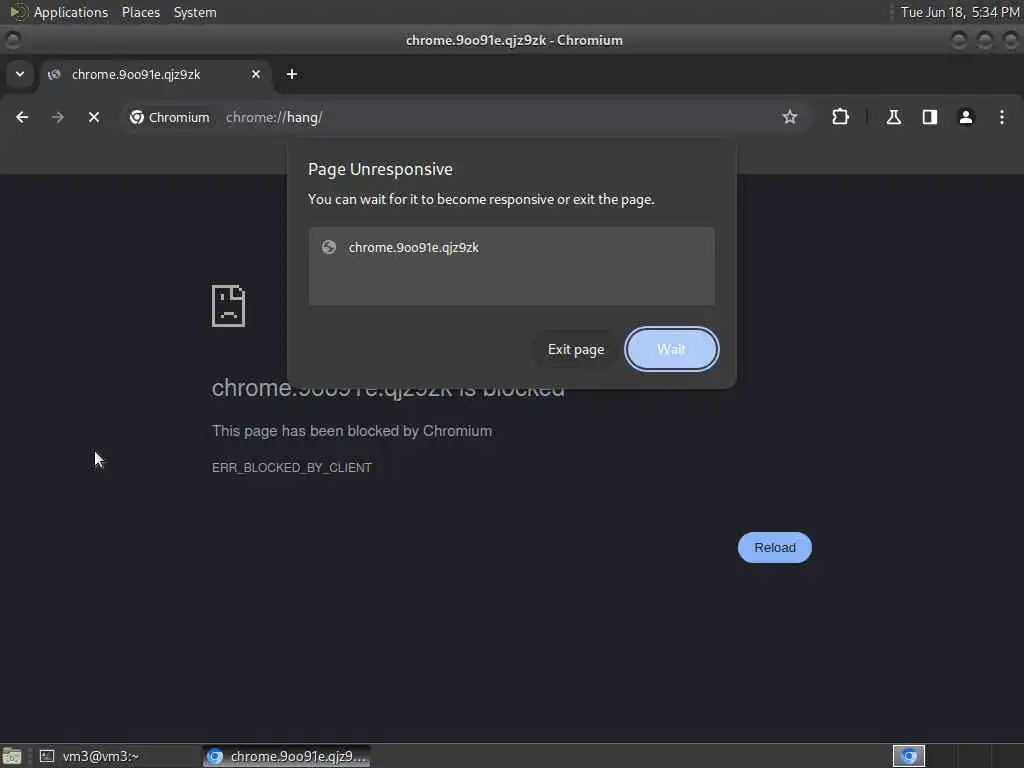Select chrome.9oo91e.qjz9zk entry in dialog list
Viewport: 1024px width, 768px height.
(511, 248)
